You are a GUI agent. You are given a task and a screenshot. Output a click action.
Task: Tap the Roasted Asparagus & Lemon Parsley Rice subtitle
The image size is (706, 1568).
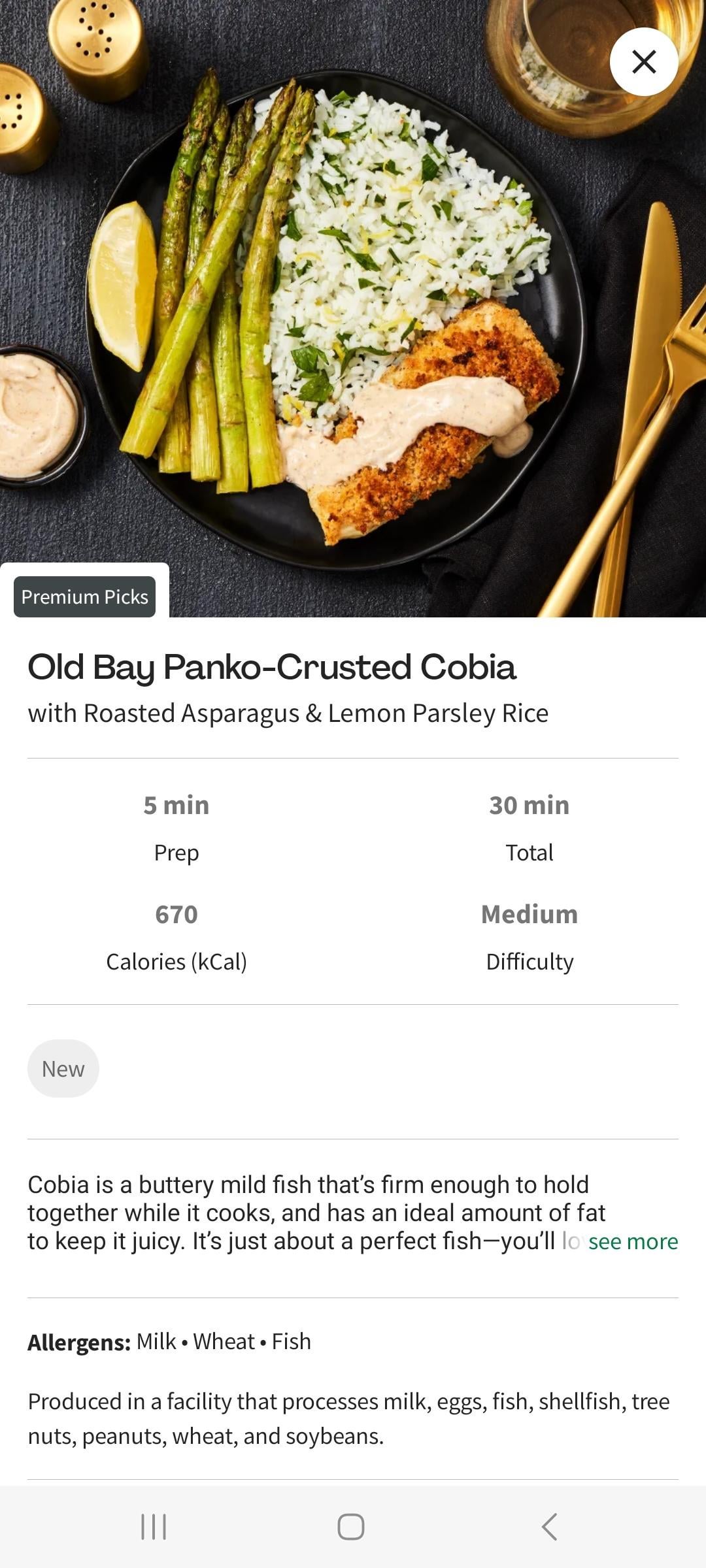[288, 713]
